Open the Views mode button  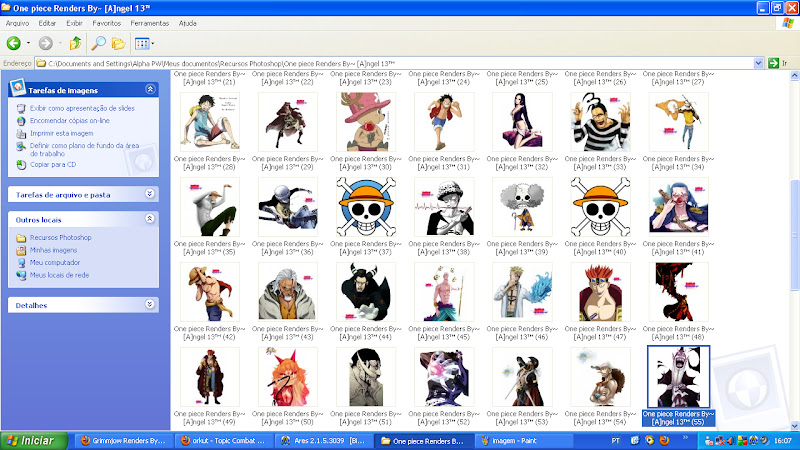click(141, 43)
